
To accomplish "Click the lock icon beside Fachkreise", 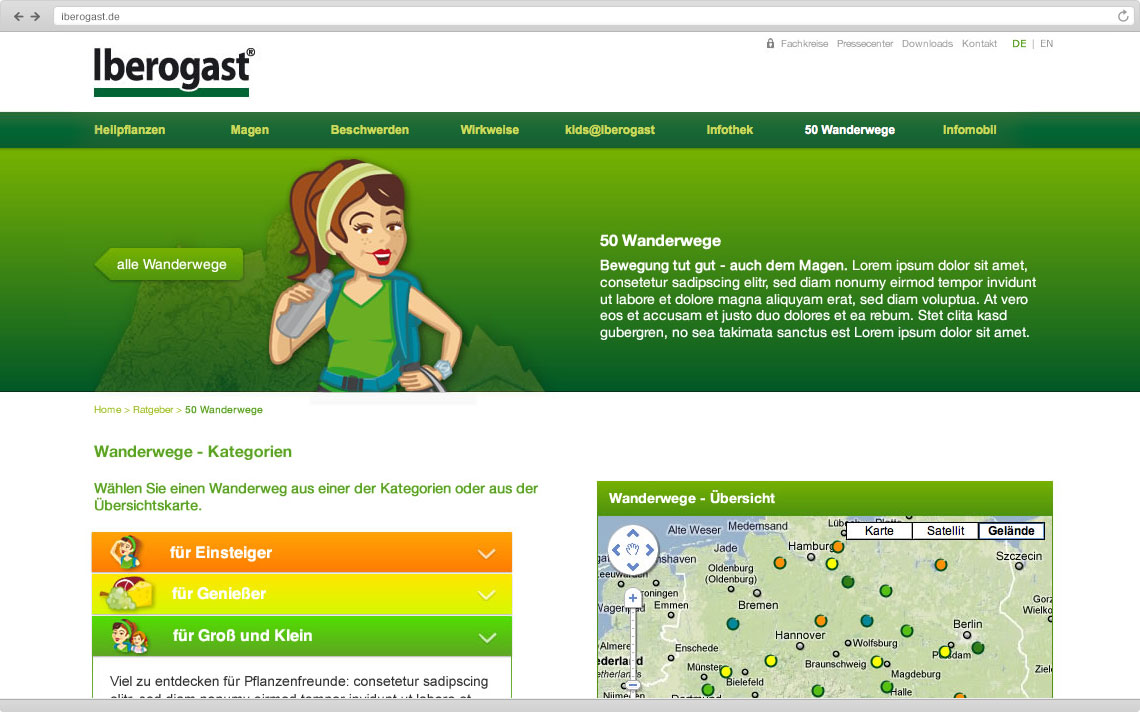I will pyautogui.click(x=770, y=44).
